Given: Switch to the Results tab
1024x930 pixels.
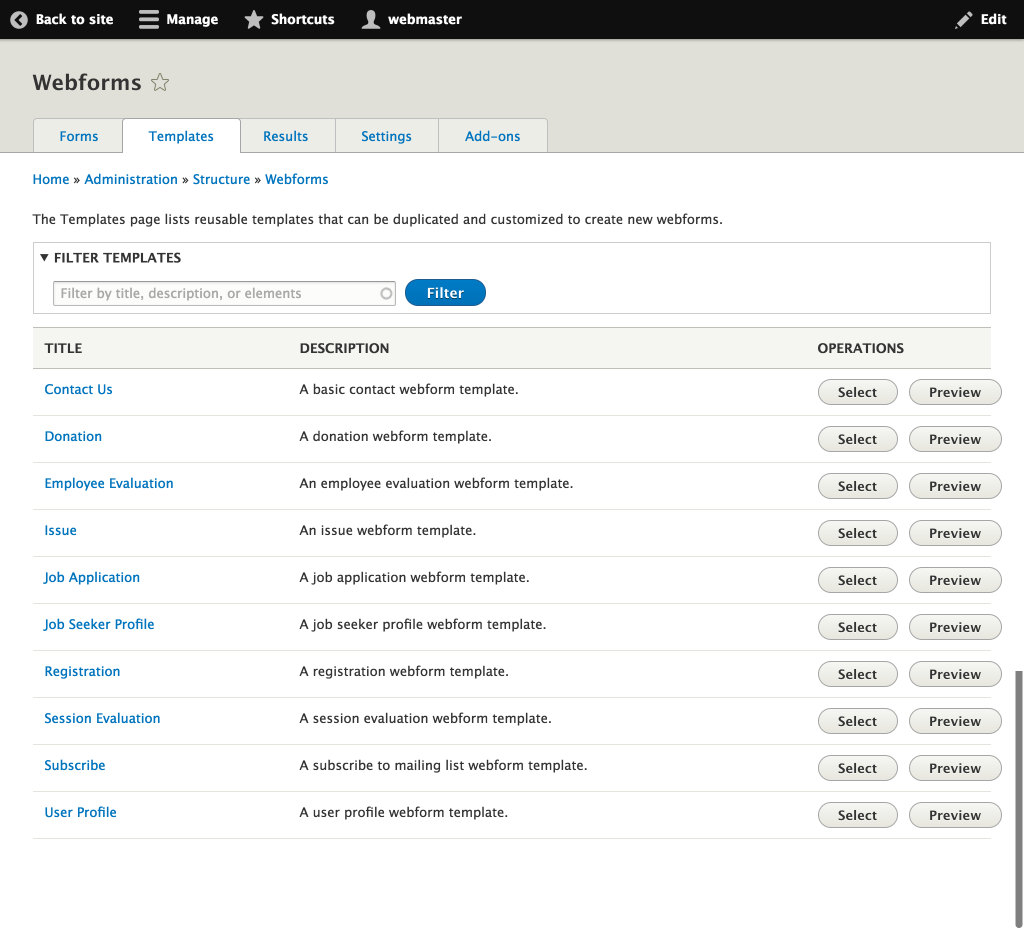Looking at the screenshot, I should [285, 136].
